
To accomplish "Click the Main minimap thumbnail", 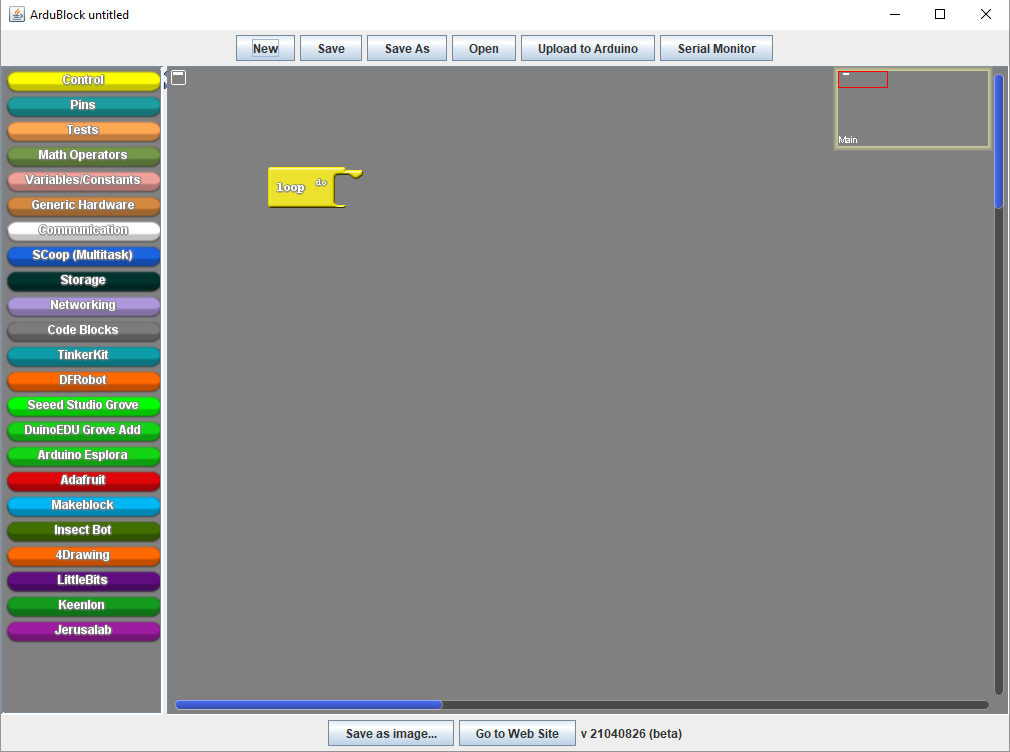I will (912, 109).
